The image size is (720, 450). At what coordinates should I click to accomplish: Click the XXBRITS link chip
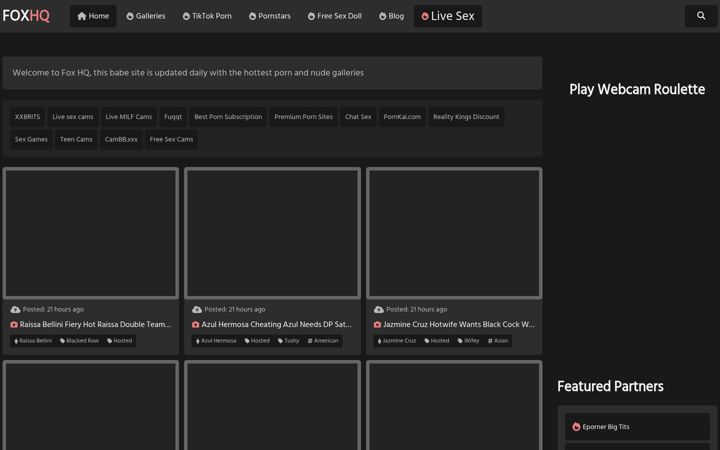(x=28, y=117)
